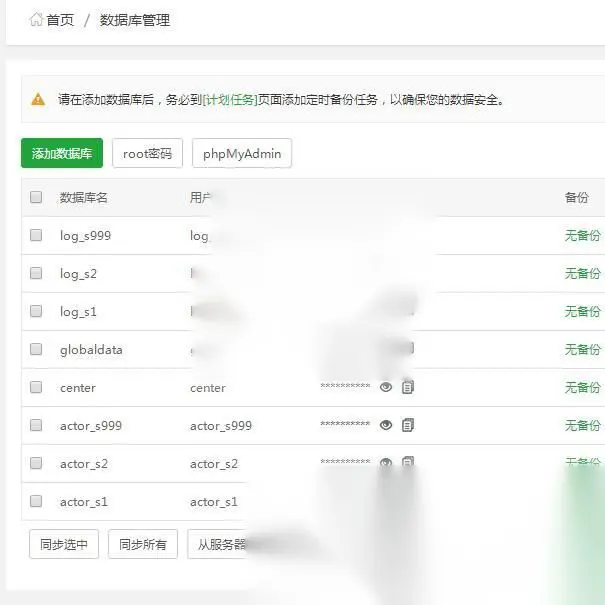Click 无备份 for center
Viewport: 605px width, 605px height.
(583, 387)
